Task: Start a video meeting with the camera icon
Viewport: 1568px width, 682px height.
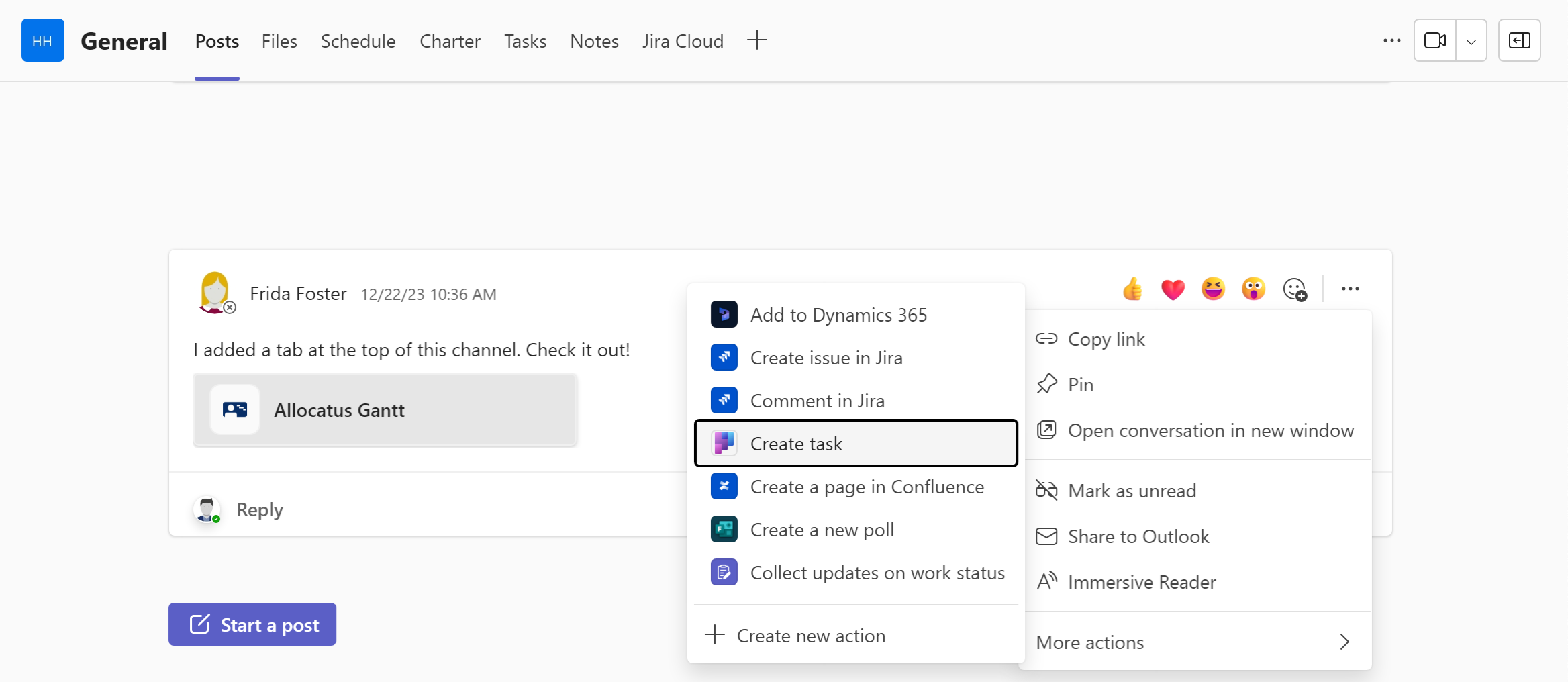Action: coord(1435,41)
